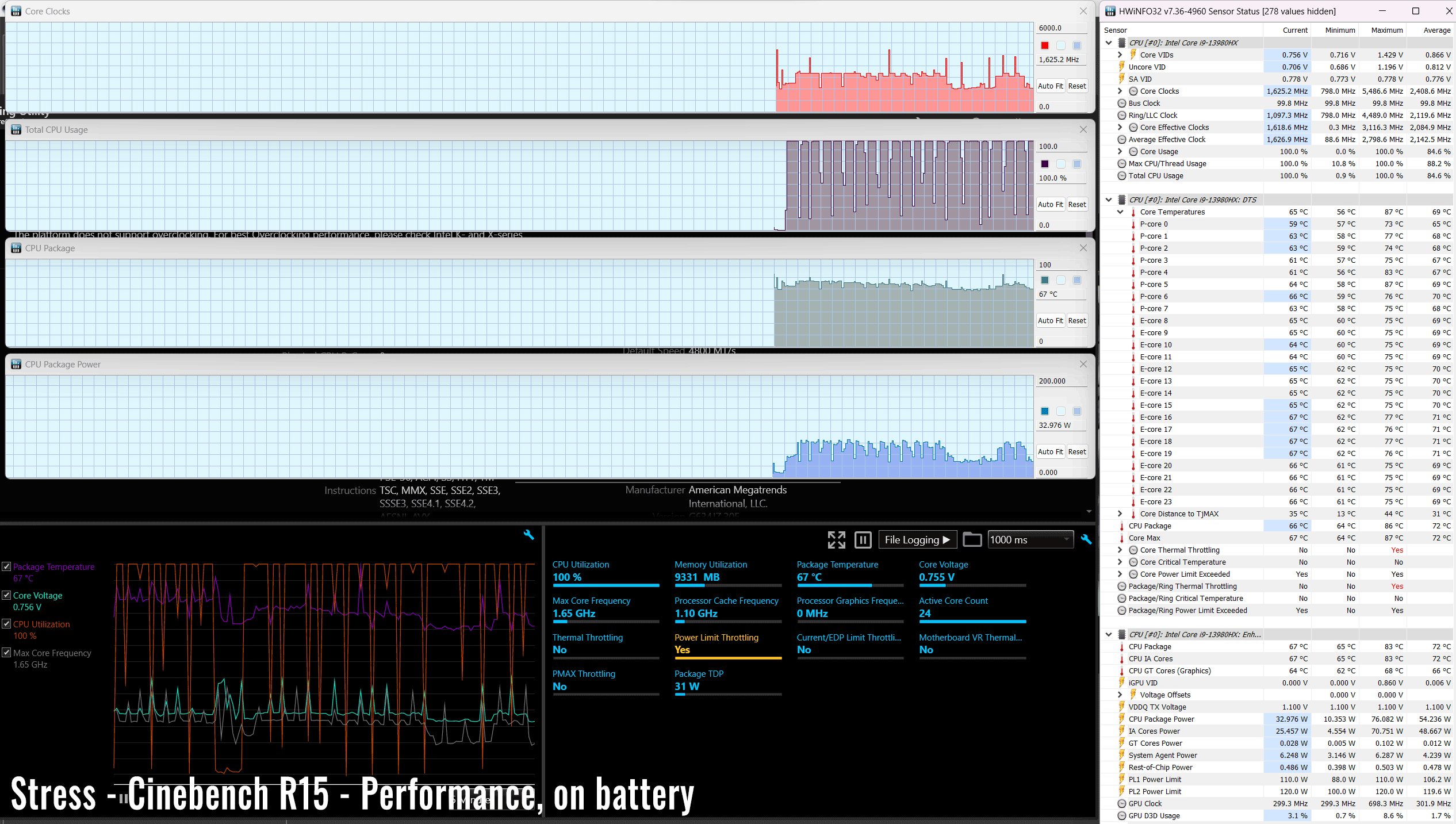Expand the Voltage Offsets row

pyautogui.click(x=1120, y=695)
